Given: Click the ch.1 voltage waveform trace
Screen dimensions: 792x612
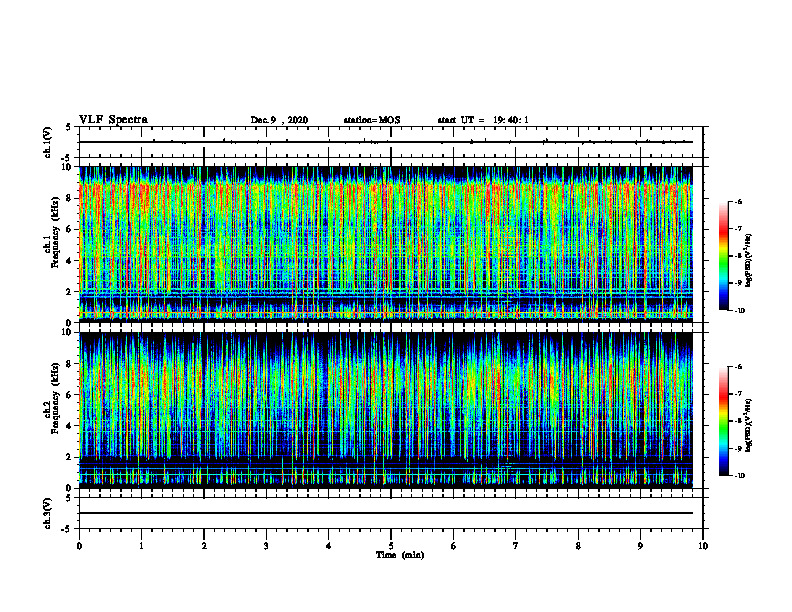Looking at the screenshot, I should (x=386, y=142).
